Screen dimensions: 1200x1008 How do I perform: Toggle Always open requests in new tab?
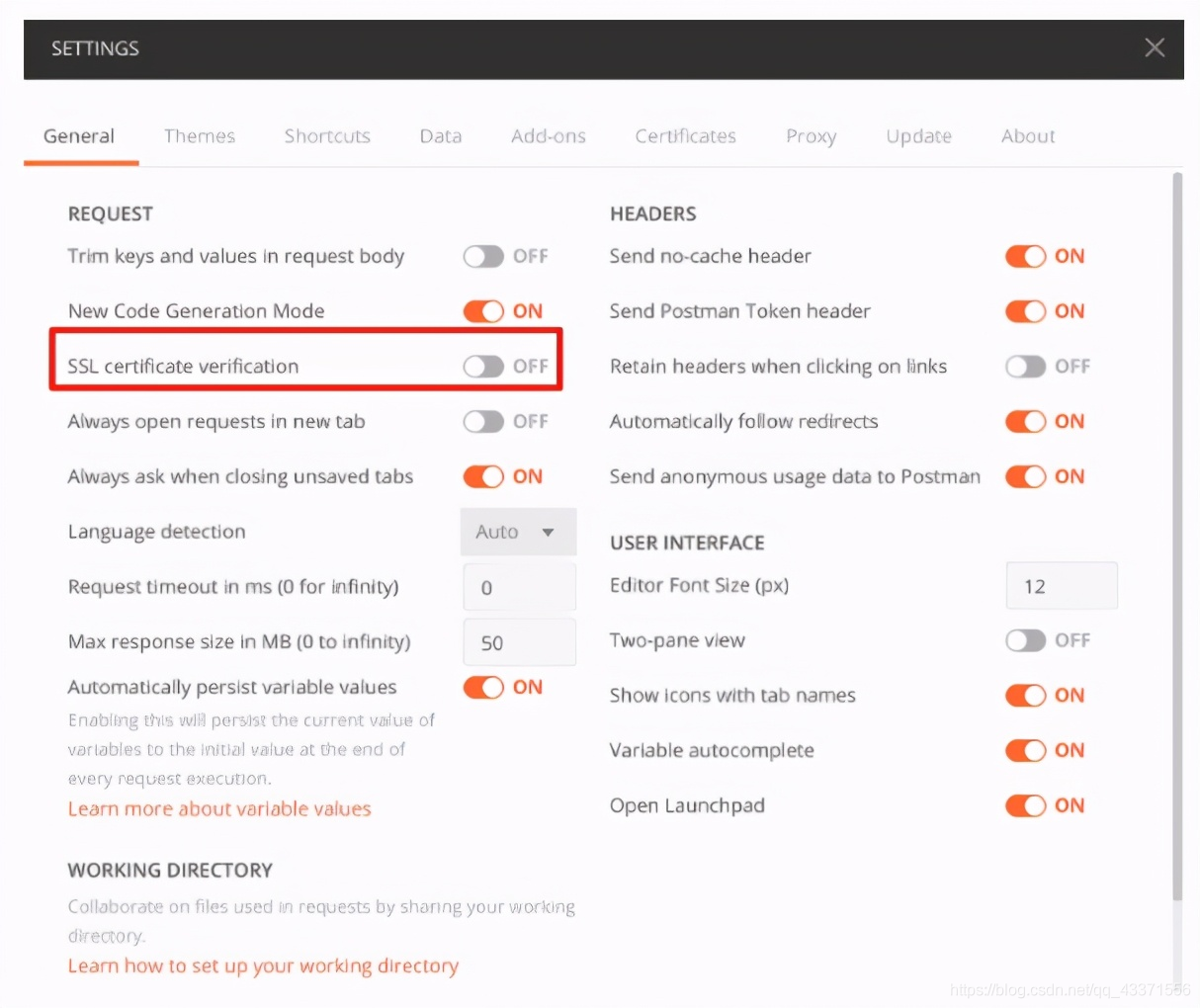coord(483,422)
